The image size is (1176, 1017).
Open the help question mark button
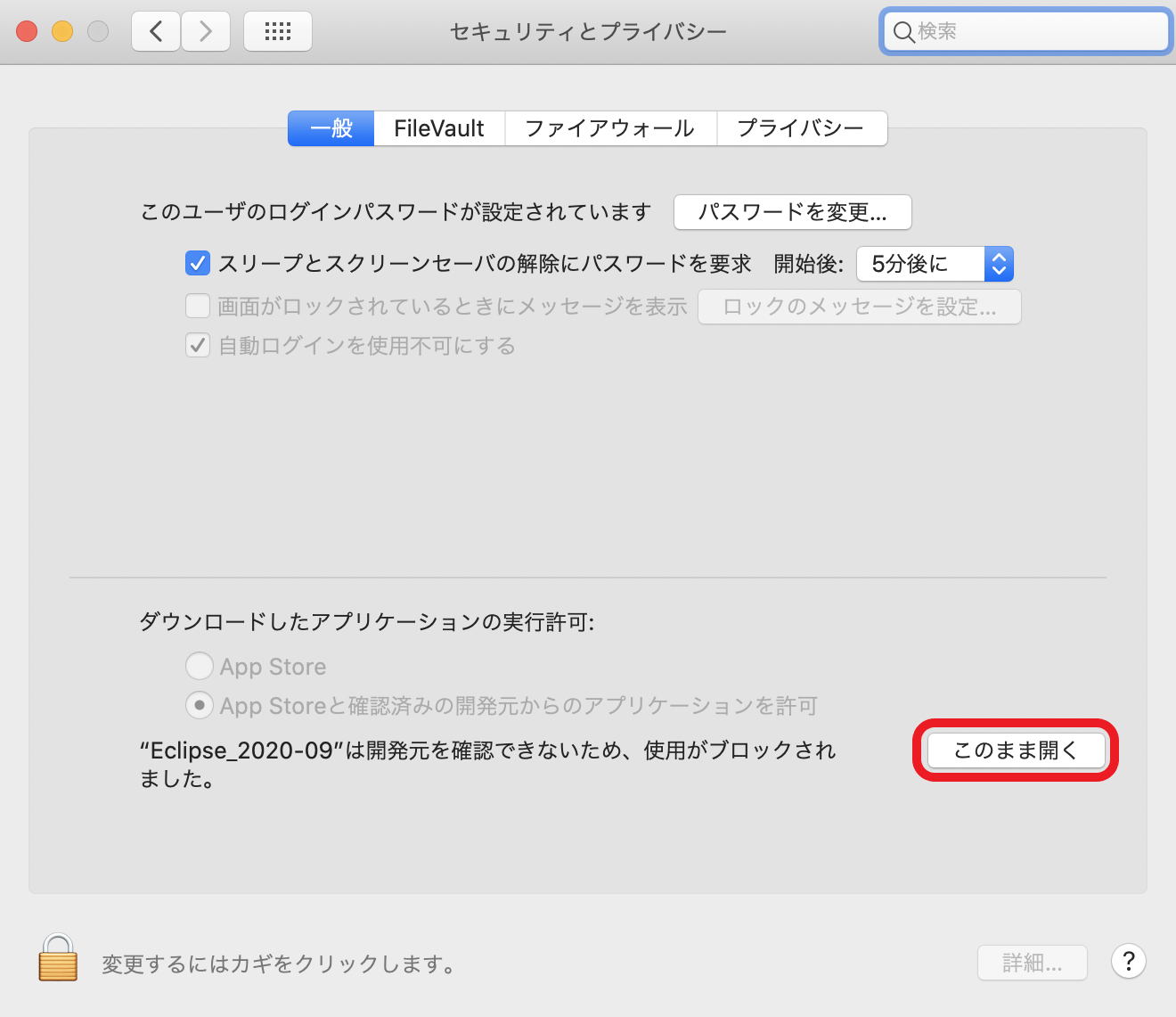pos(1128,961)
